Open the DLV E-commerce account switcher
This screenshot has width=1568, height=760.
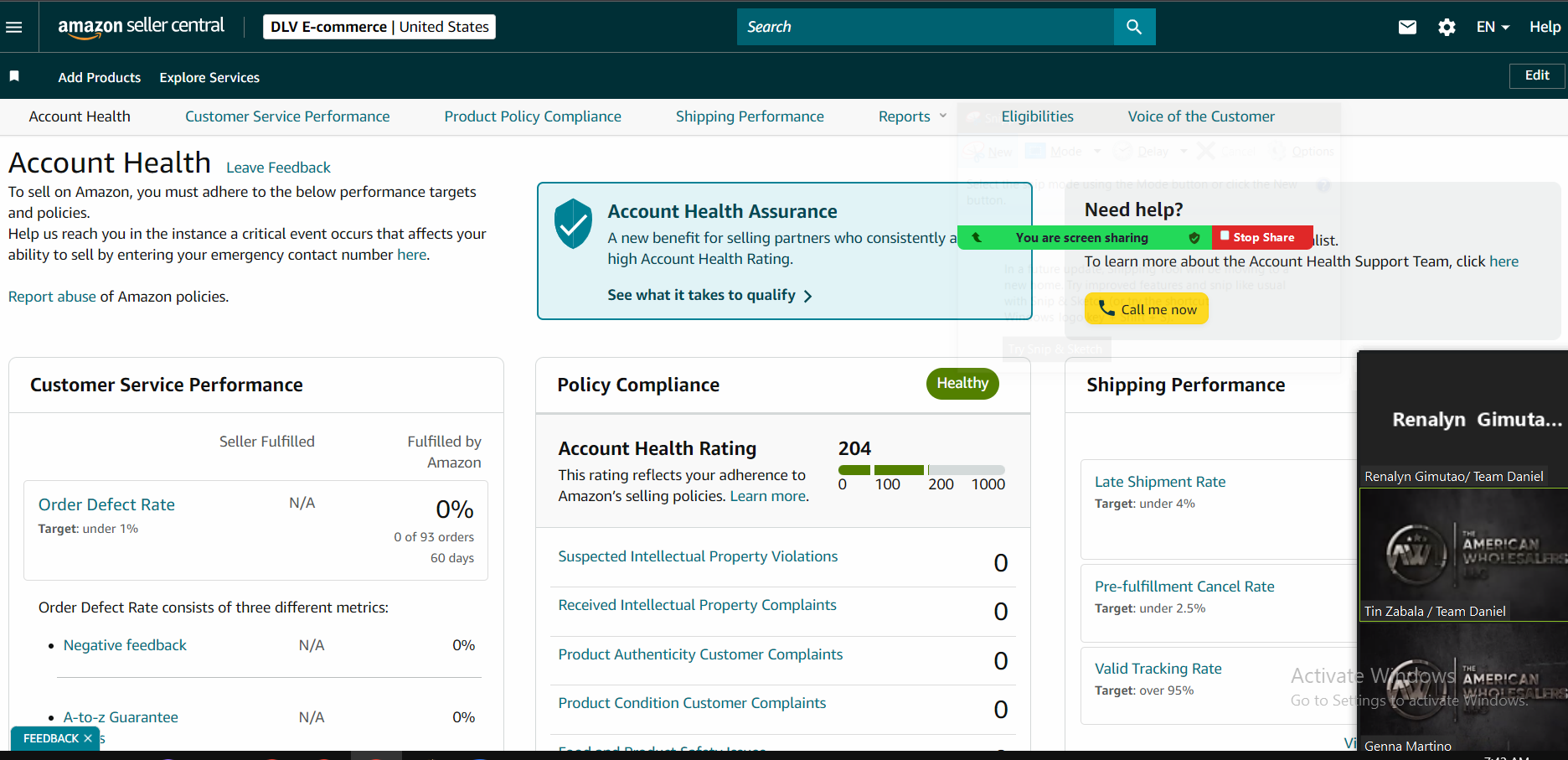(x=379, y=27)
